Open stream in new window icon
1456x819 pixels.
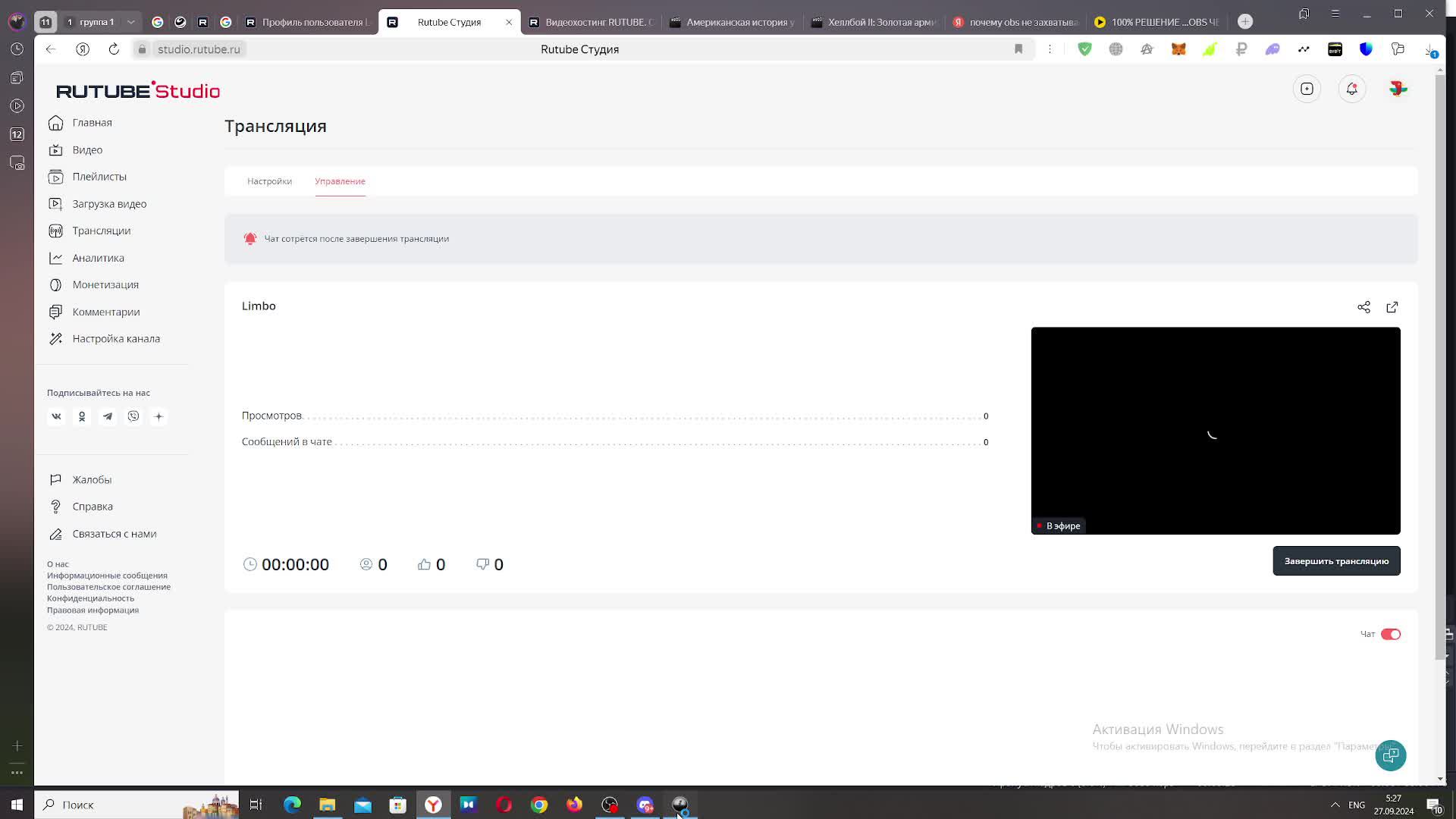[1392, 307]
